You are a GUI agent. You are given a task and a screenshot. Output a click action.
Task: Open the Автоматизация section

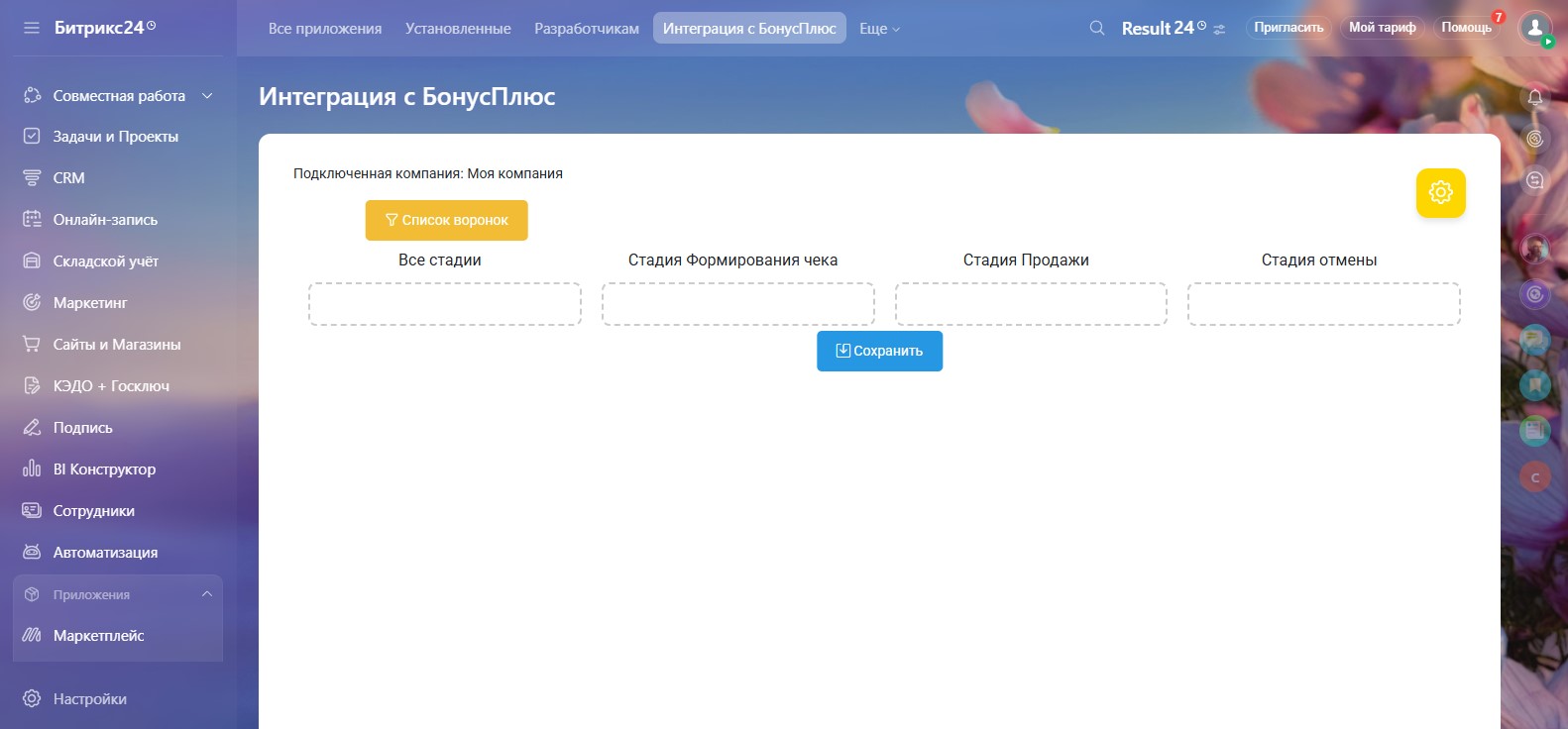click(105, 553)
